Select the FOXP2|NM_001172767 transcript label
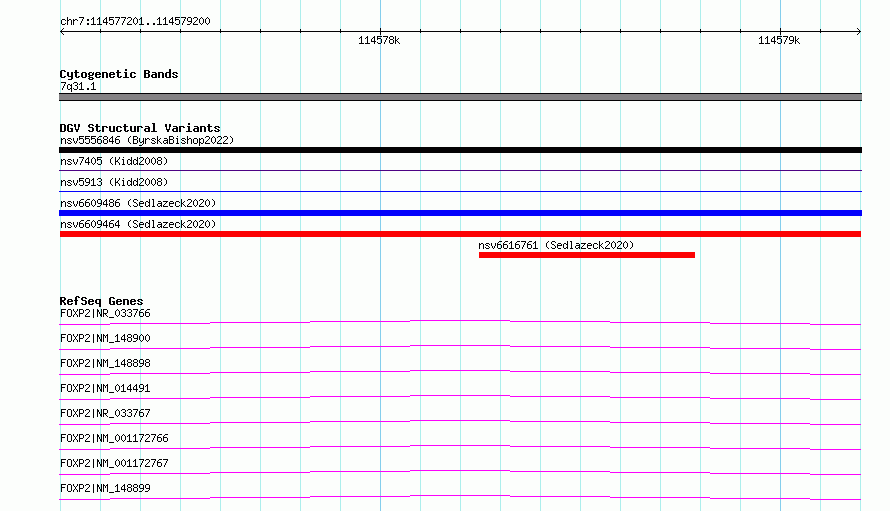Viewport: 890px width, 511px height. [x=114, y=463]
